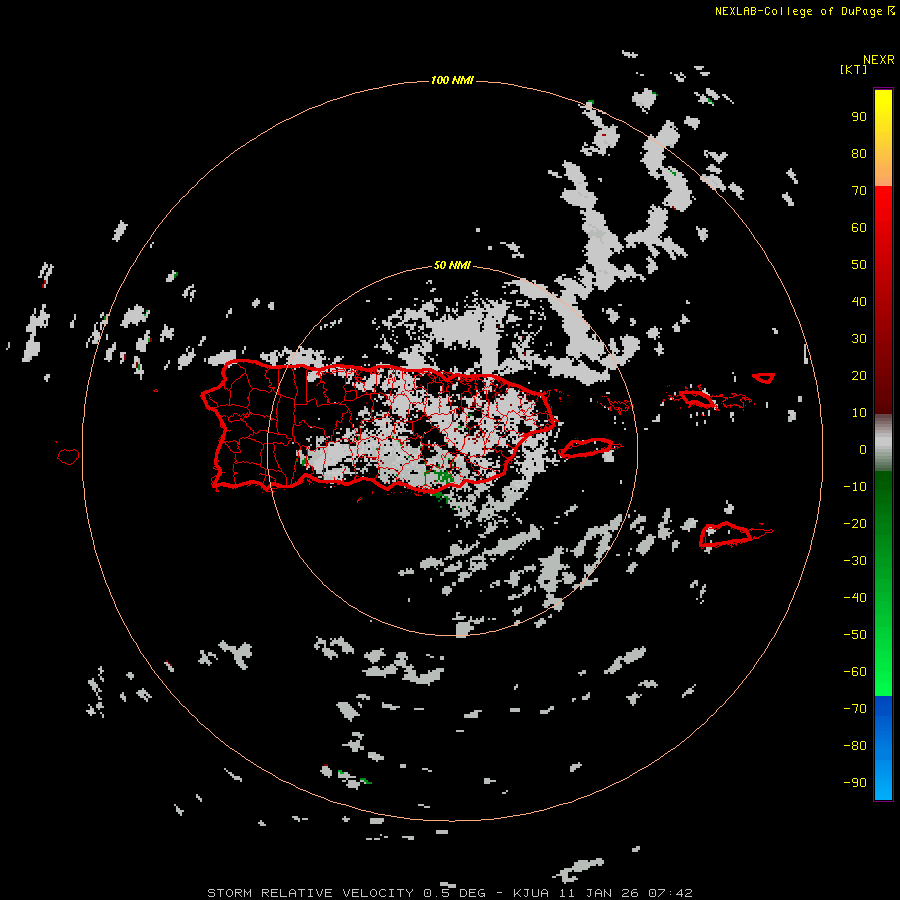Click the positive "70" scale value

point(859,191)
